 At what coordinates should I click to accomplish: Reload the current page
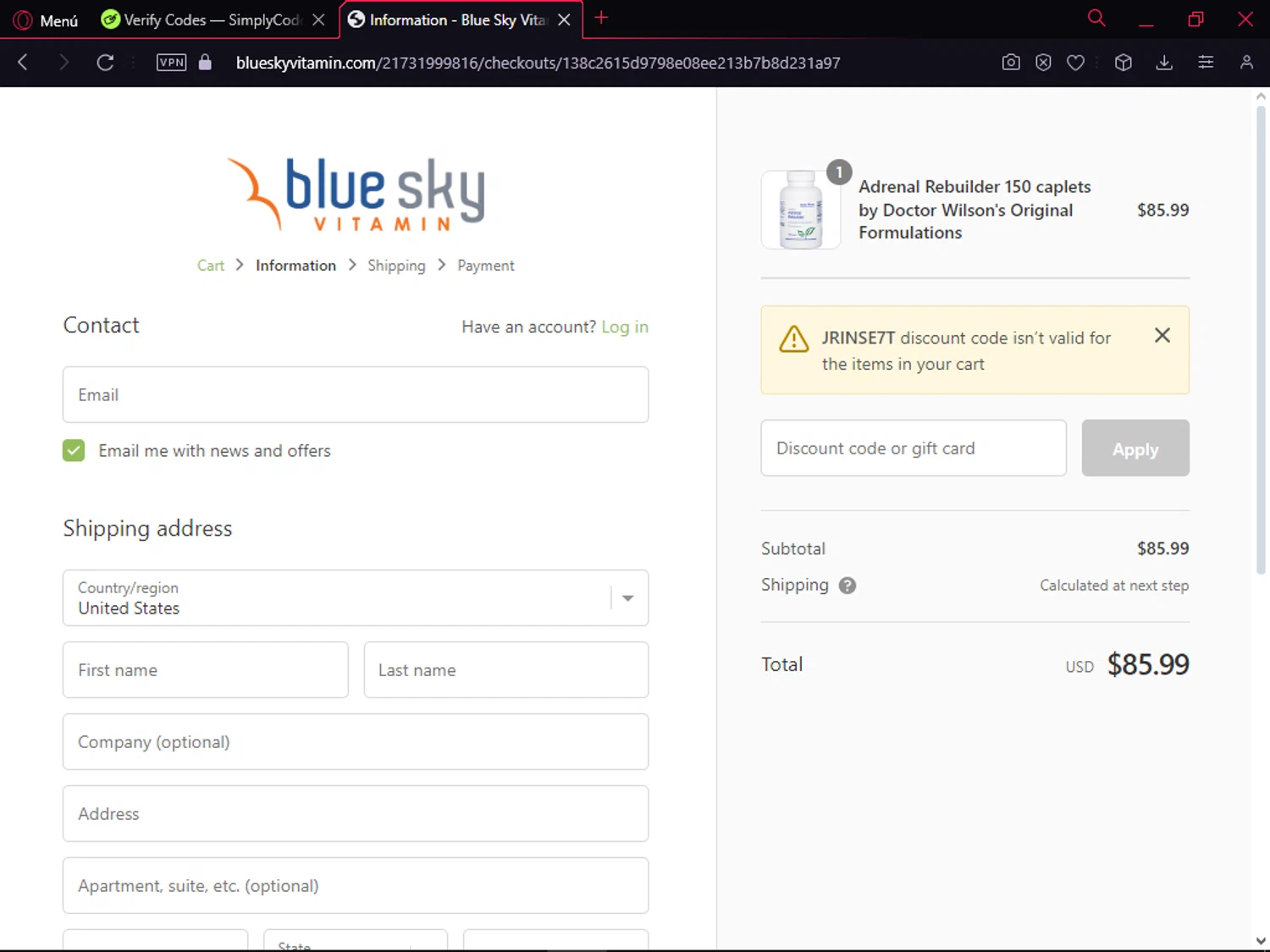[105, 63]
